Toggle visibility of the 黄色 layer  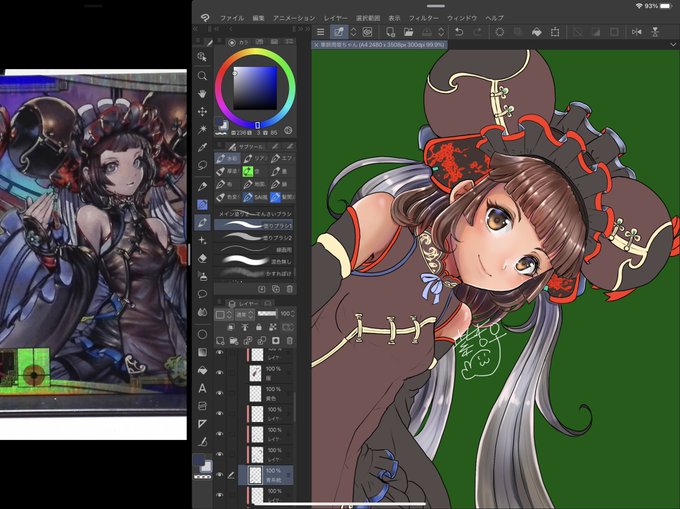[x=219, y=393]
